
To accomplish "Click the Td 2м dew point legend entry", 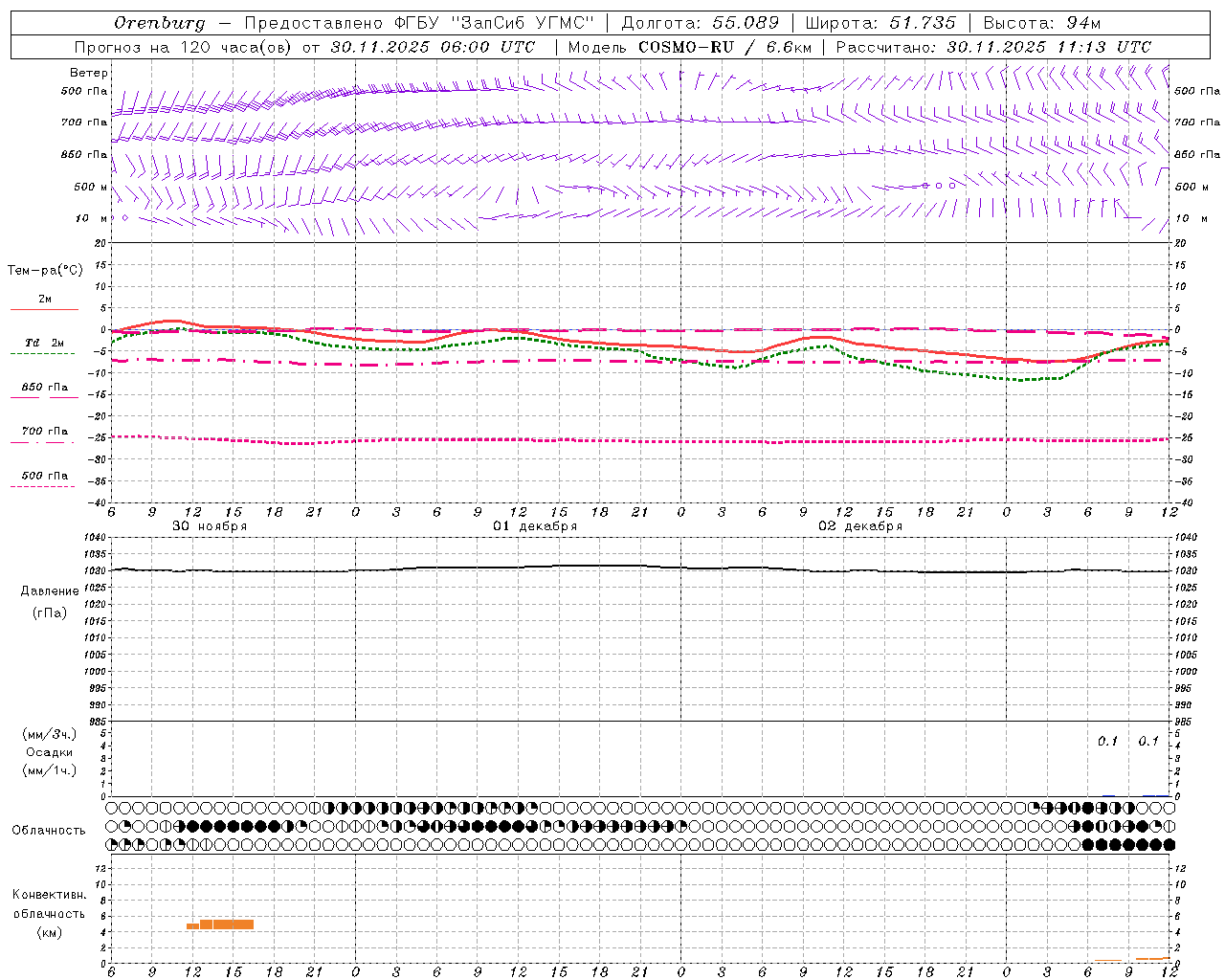I will pos(43,346).
